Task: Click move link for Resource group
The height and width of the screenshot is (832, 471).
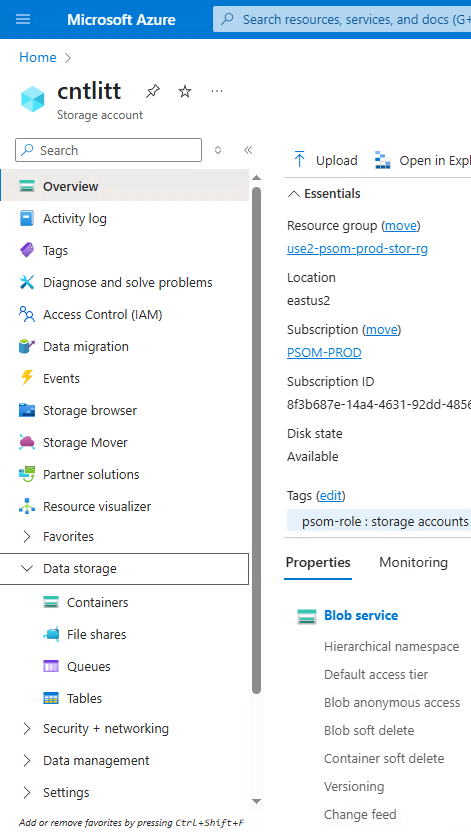Action: 400,226
